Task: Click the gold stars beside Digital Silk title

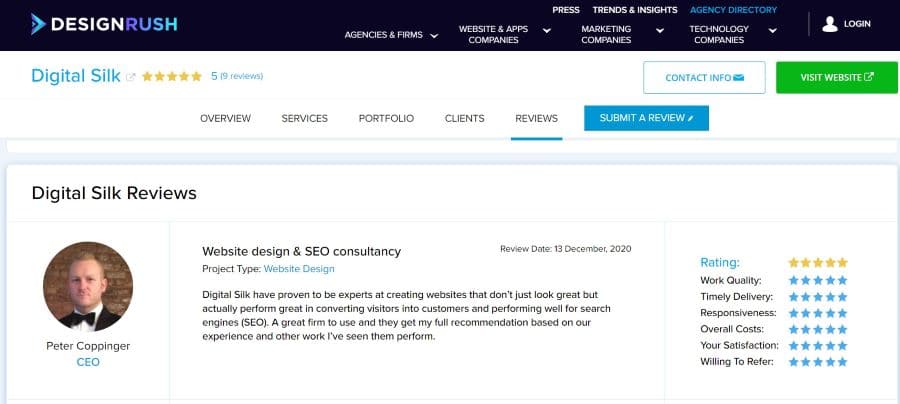Action: click(172, 76)
